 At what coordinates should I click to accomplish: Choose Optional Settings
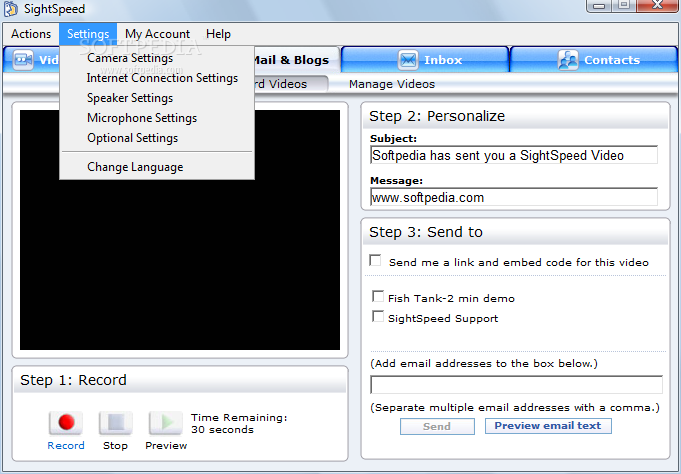157,138
